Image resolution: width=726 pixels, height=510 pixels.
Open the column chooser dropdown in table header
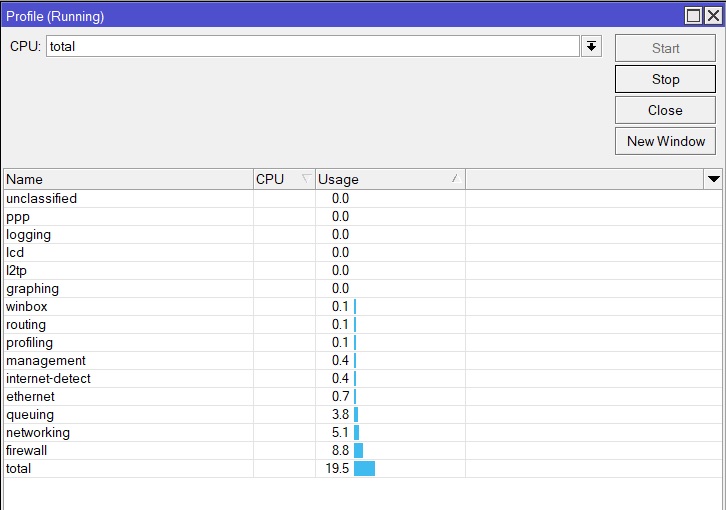[x=713, y=179]
